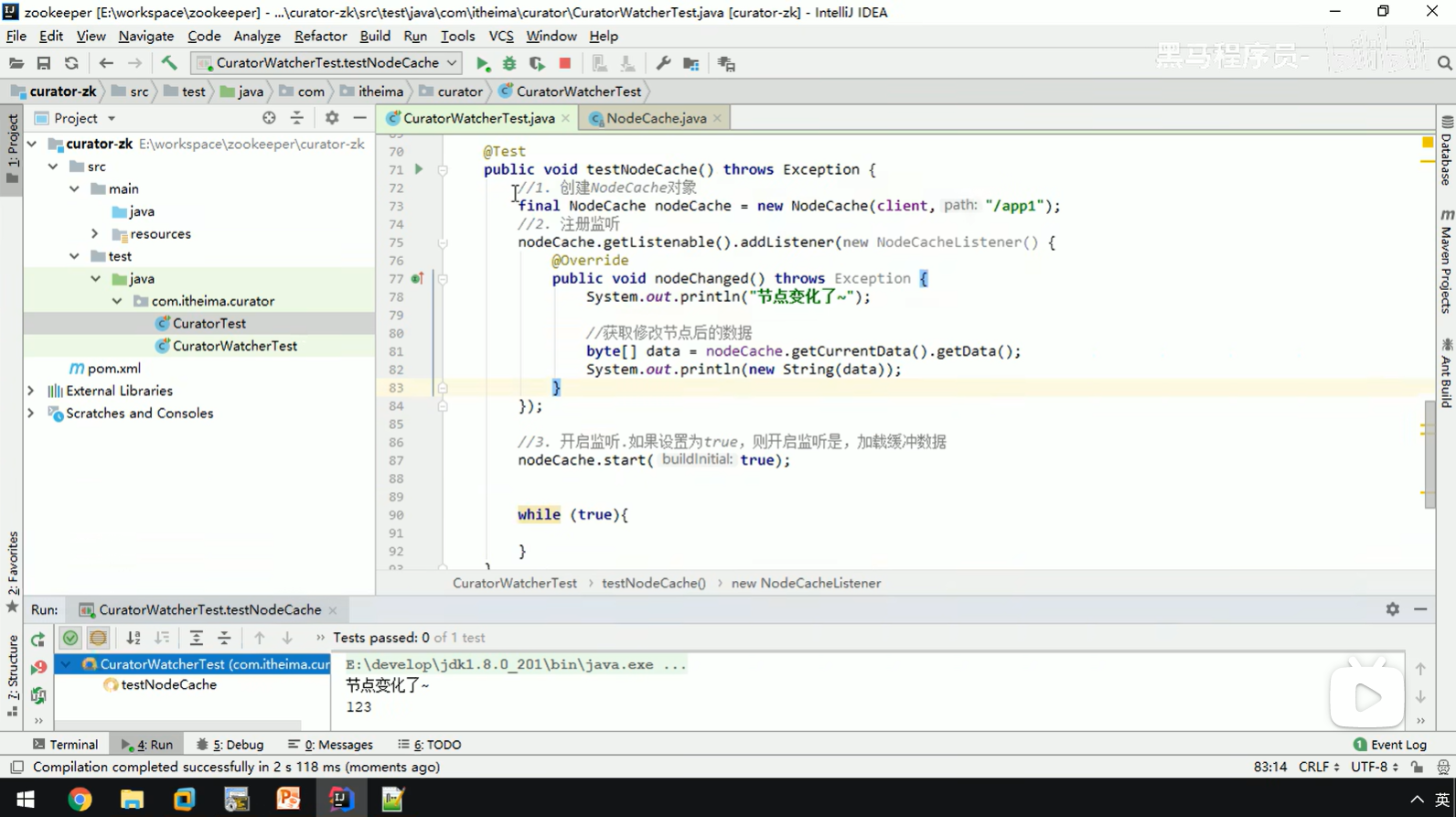
Task: Open the run configuration dropdown CuratorWatcherTest.testNodeCache
Action: pyautogui.click(x=326, y=63)
